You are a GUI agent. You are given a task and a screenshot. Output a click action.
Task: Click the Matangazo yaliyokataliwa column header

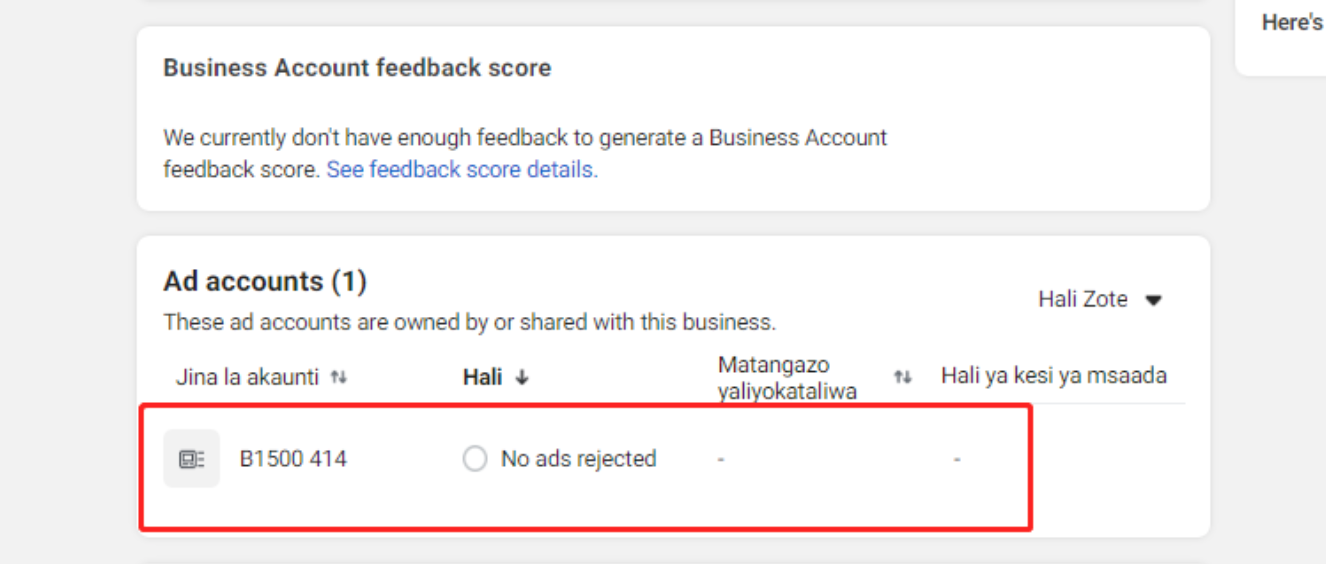tap(787, 378)
